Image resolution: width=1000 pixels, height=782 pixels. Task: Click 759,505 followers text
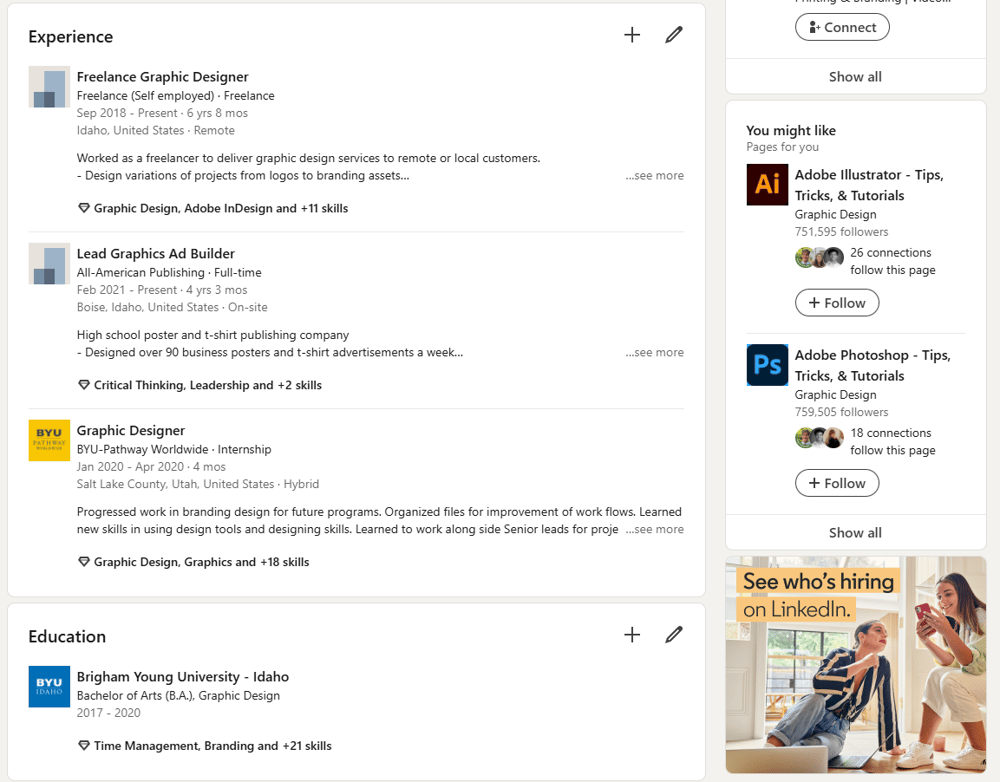click(x=841, y=412)
